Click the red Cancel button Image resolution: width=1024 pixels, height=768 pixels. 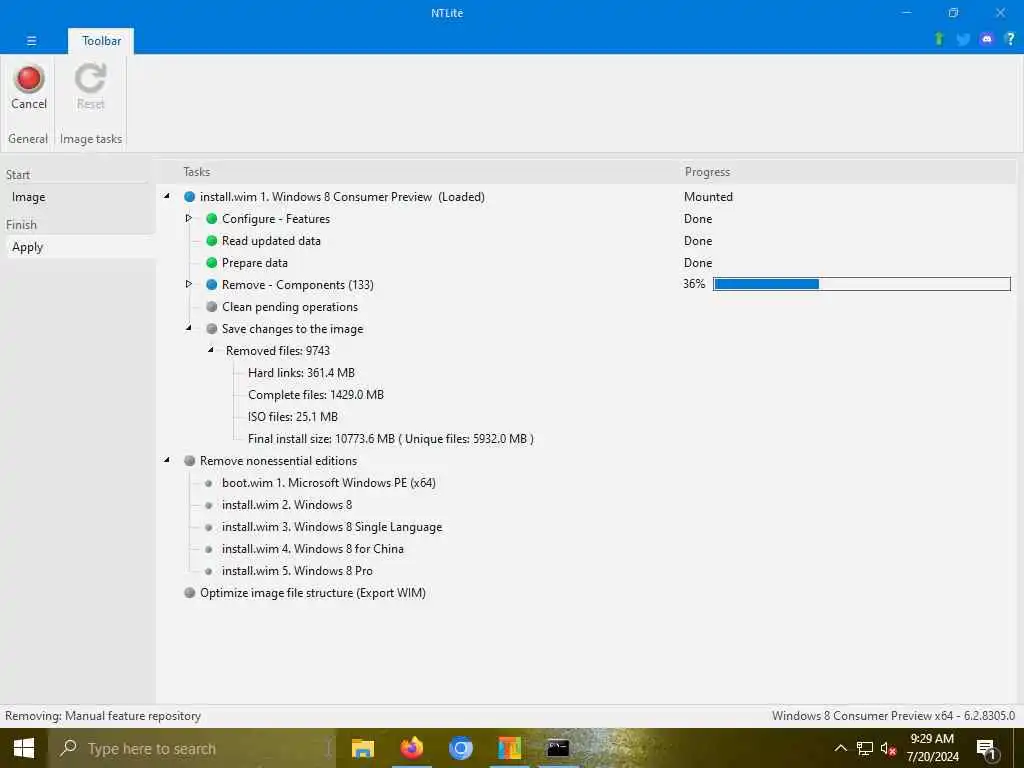(x=29, y=88)
